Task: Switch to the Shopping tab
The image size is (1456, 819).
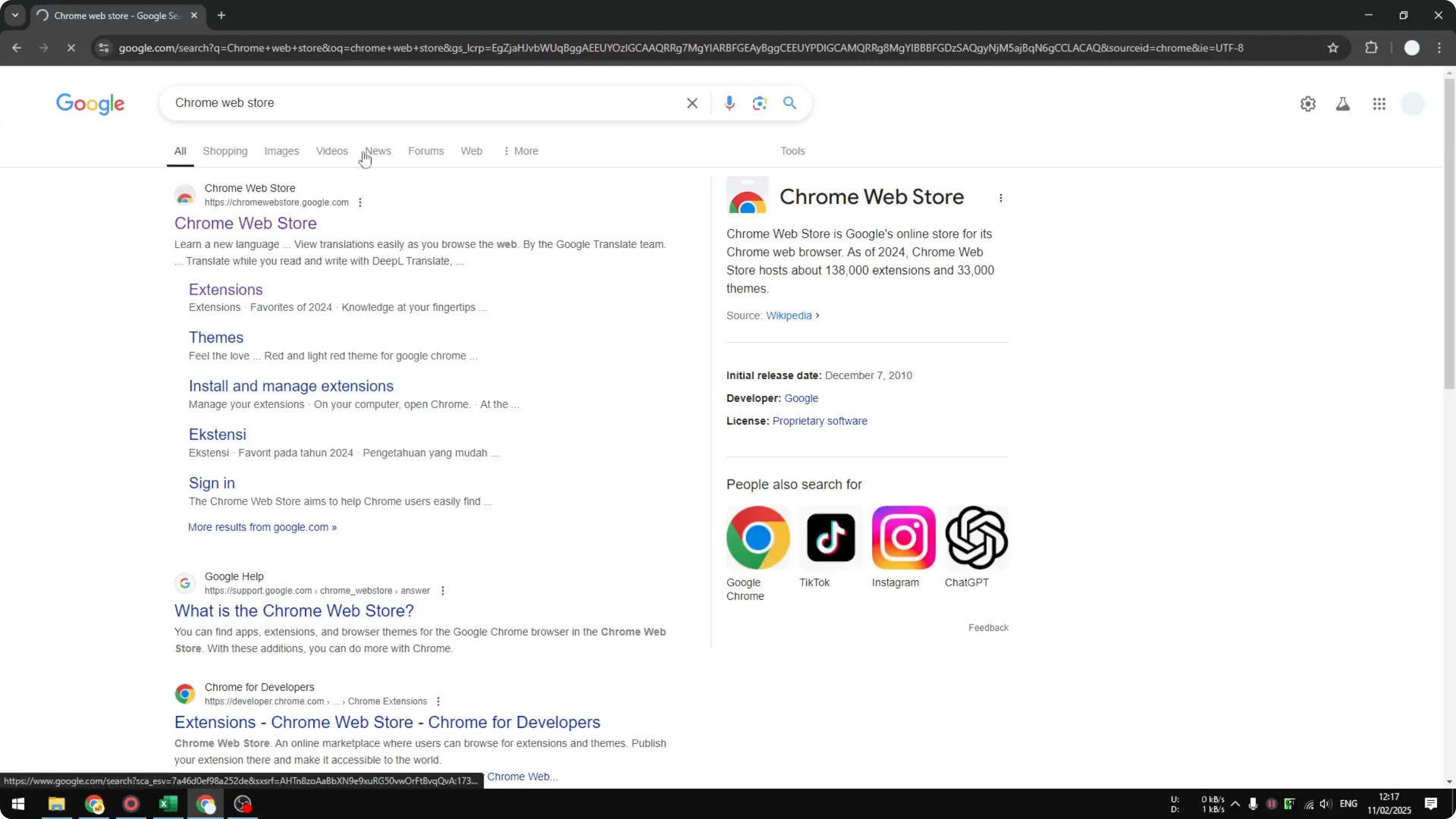Action: pyautogui.click(x=224, y=151)
